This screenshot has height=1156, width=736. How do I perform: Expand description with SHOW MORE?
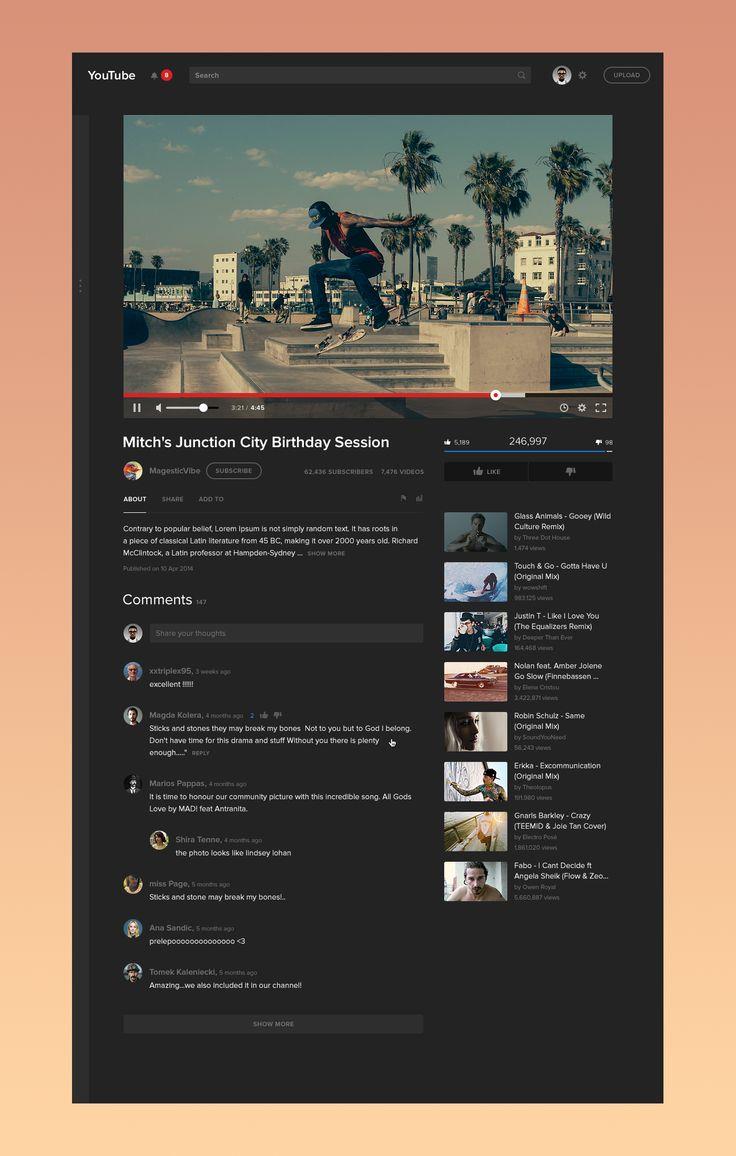click(x=326, y=553)
